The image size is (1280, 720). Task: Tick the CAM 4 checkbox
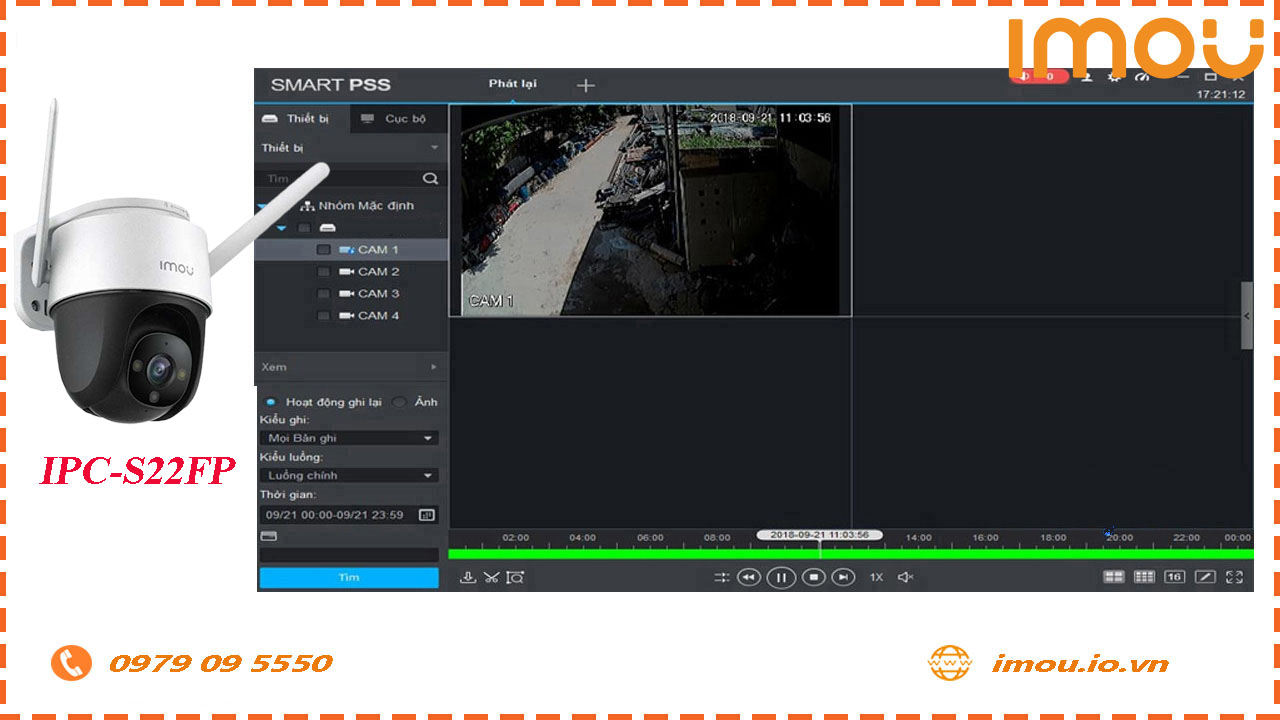[323, 316]
